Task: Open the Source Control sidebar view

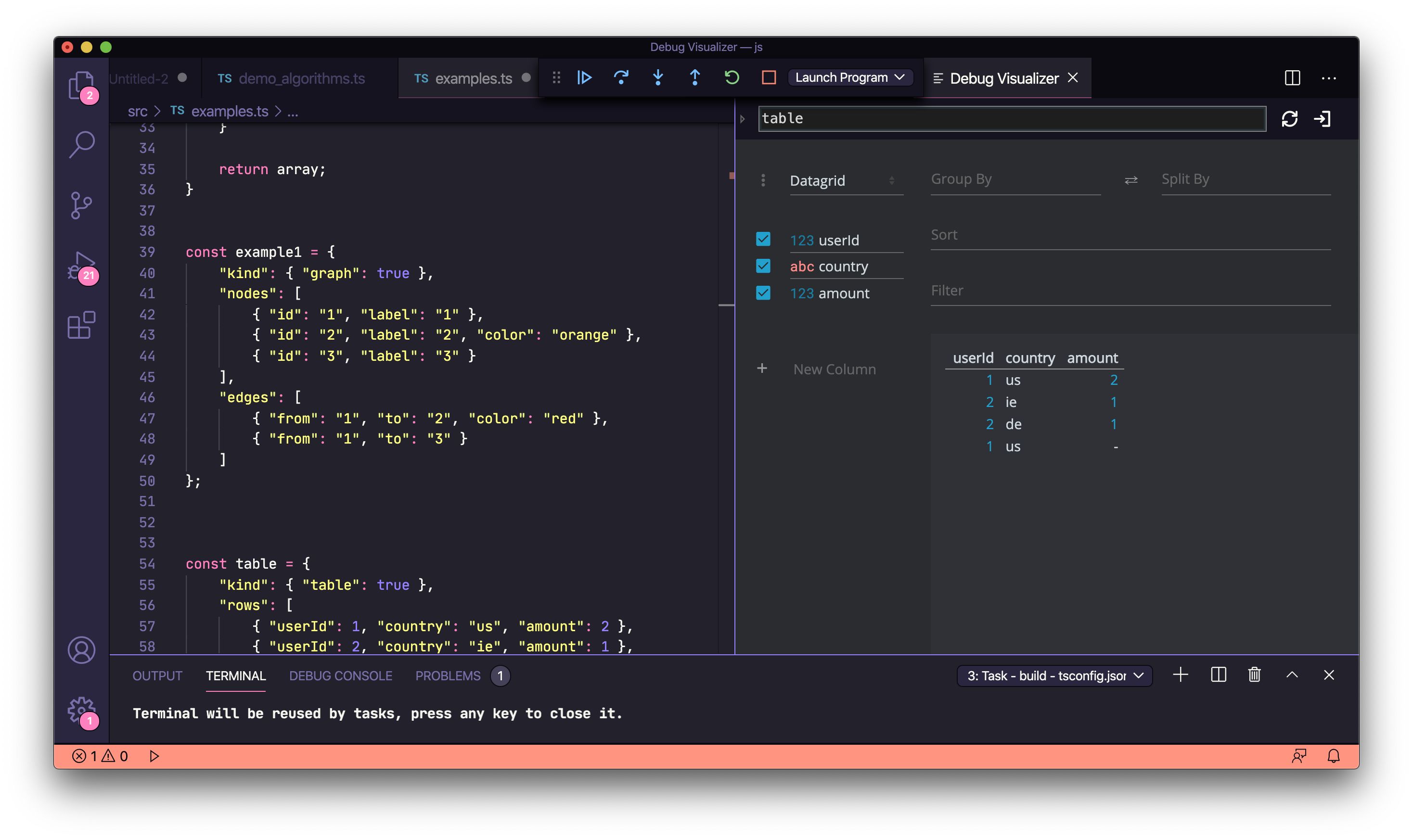Action: [81, 205]
